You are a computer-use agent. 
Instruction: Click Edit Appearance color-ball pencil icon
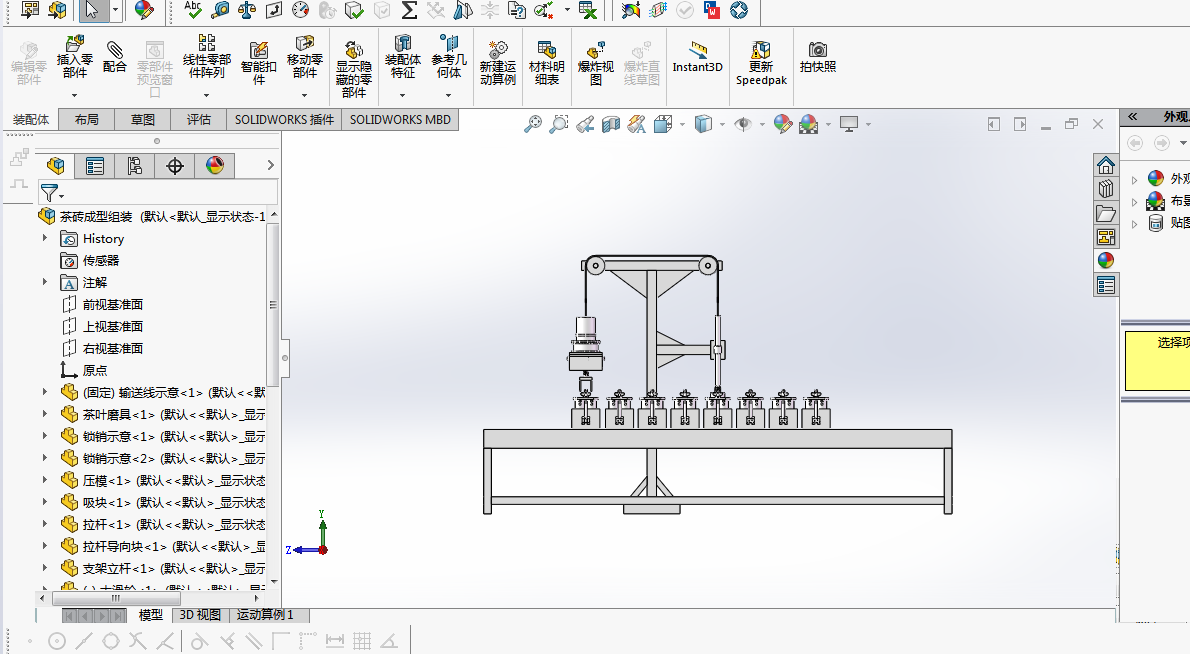coord(782,124)
